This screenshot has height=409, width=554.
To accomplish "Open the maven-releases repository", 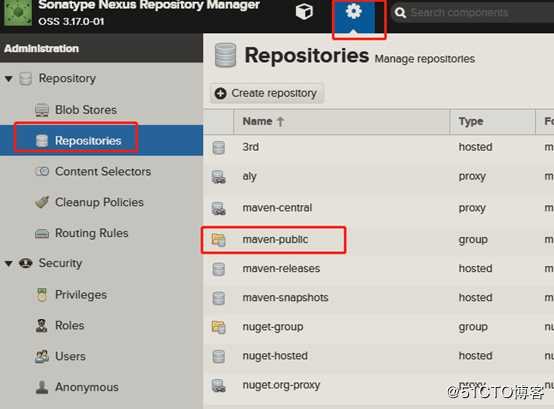I will (281, 268).
